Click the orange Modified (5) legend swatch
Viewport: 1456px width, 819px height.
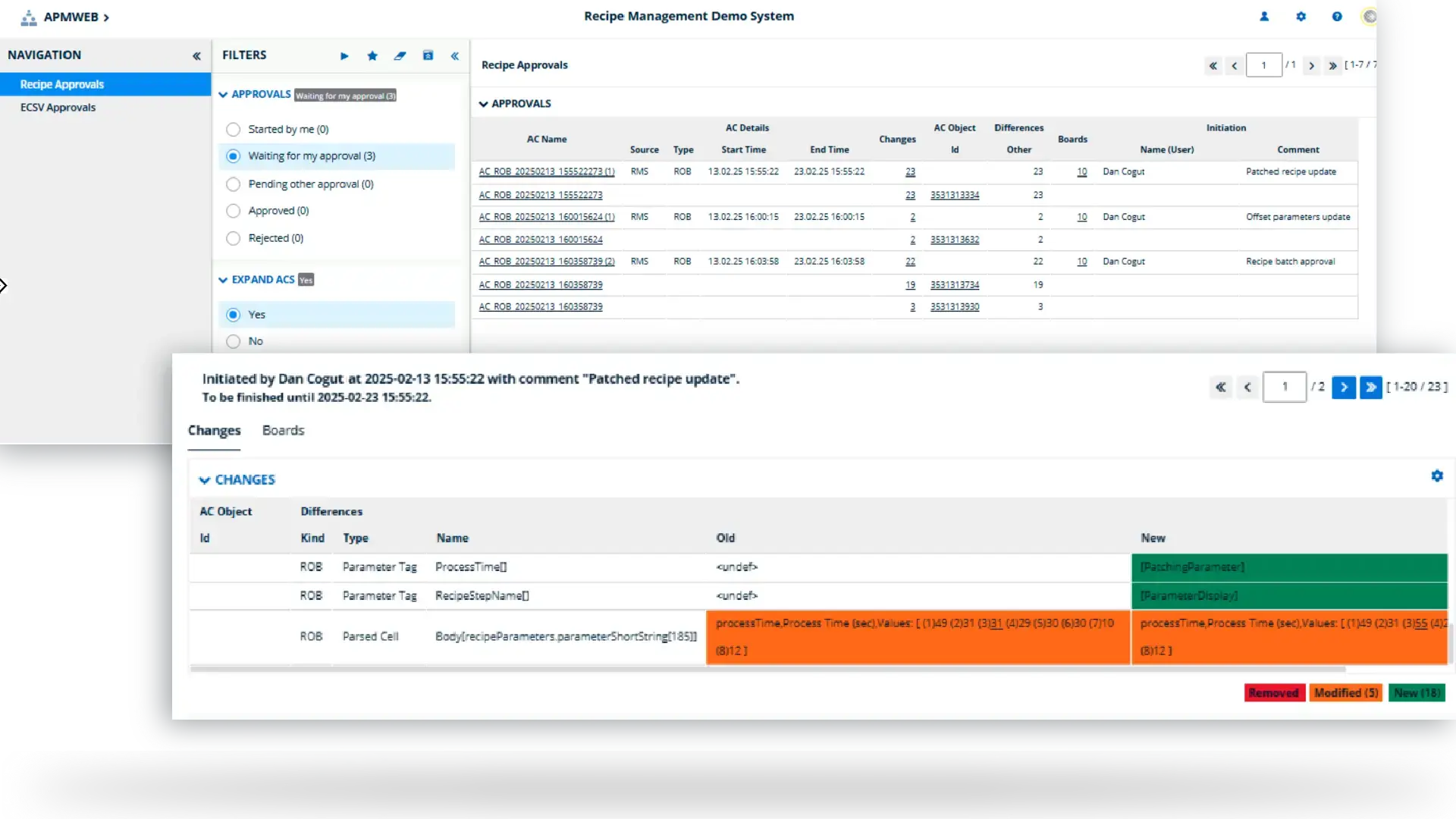pos(1346,693)
